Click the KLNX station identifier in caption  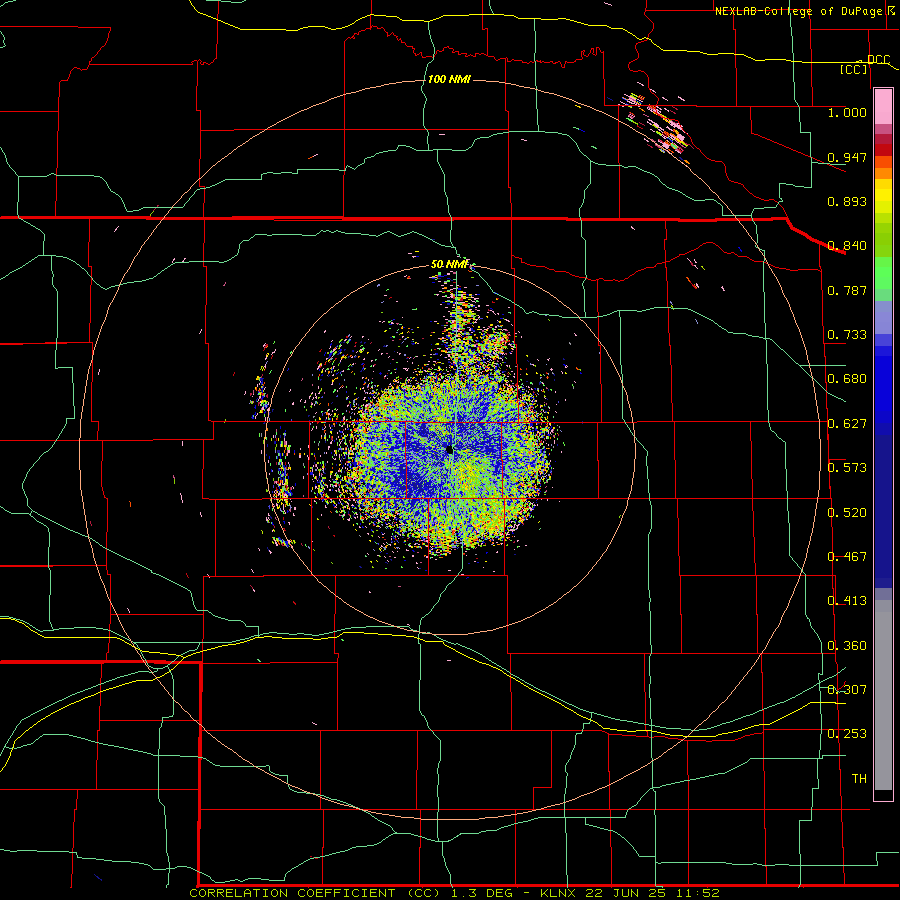pyautogui.click(x=559, y=893)
